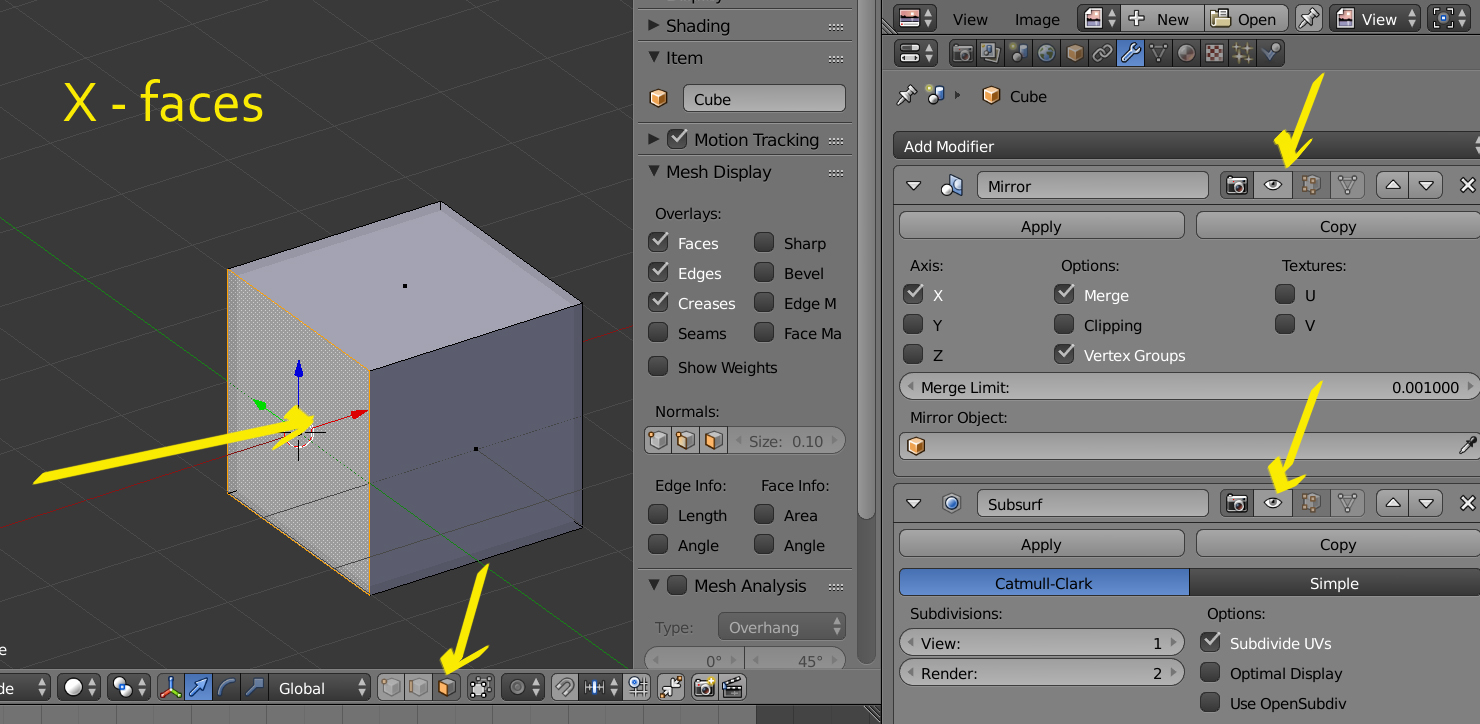
Task: Uncheck the Creases overlay checkbox
Action: point(659,301)
